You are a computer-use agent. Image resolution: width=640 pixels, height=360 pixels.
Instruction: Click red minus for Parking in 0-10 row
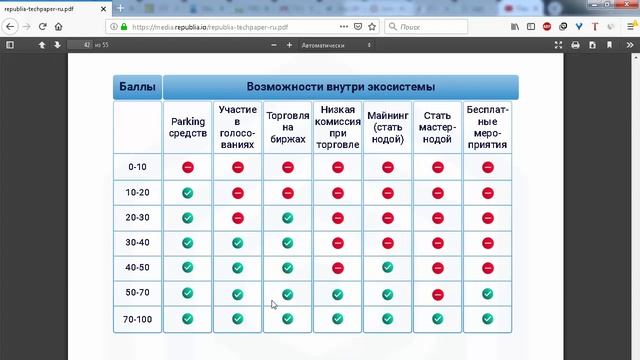tap(188, 167)
